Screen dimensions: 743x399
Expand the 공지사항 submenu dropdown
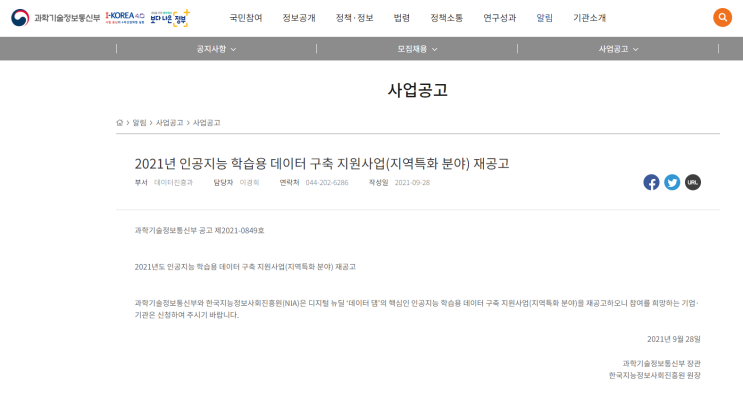click(x=216, y=49)
